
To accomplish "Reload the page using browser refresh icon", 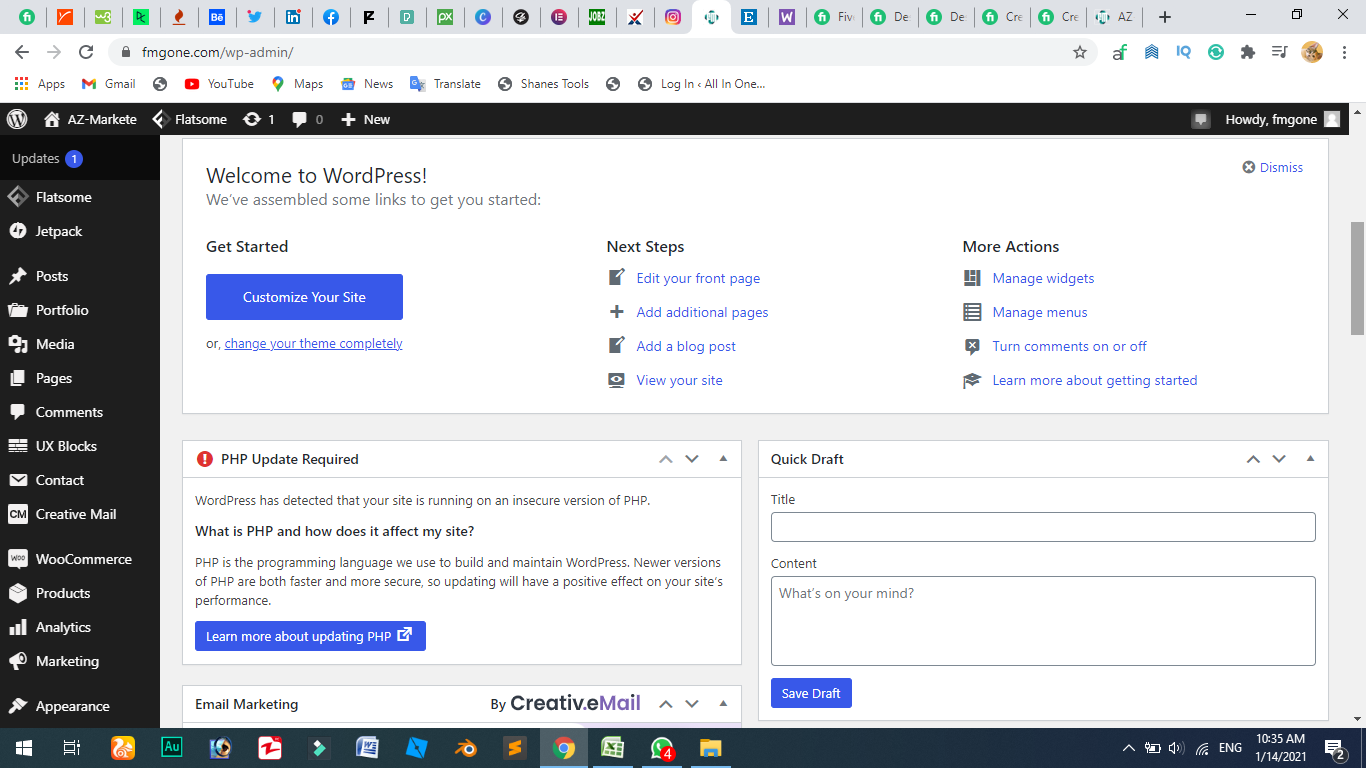I will 86,52.
